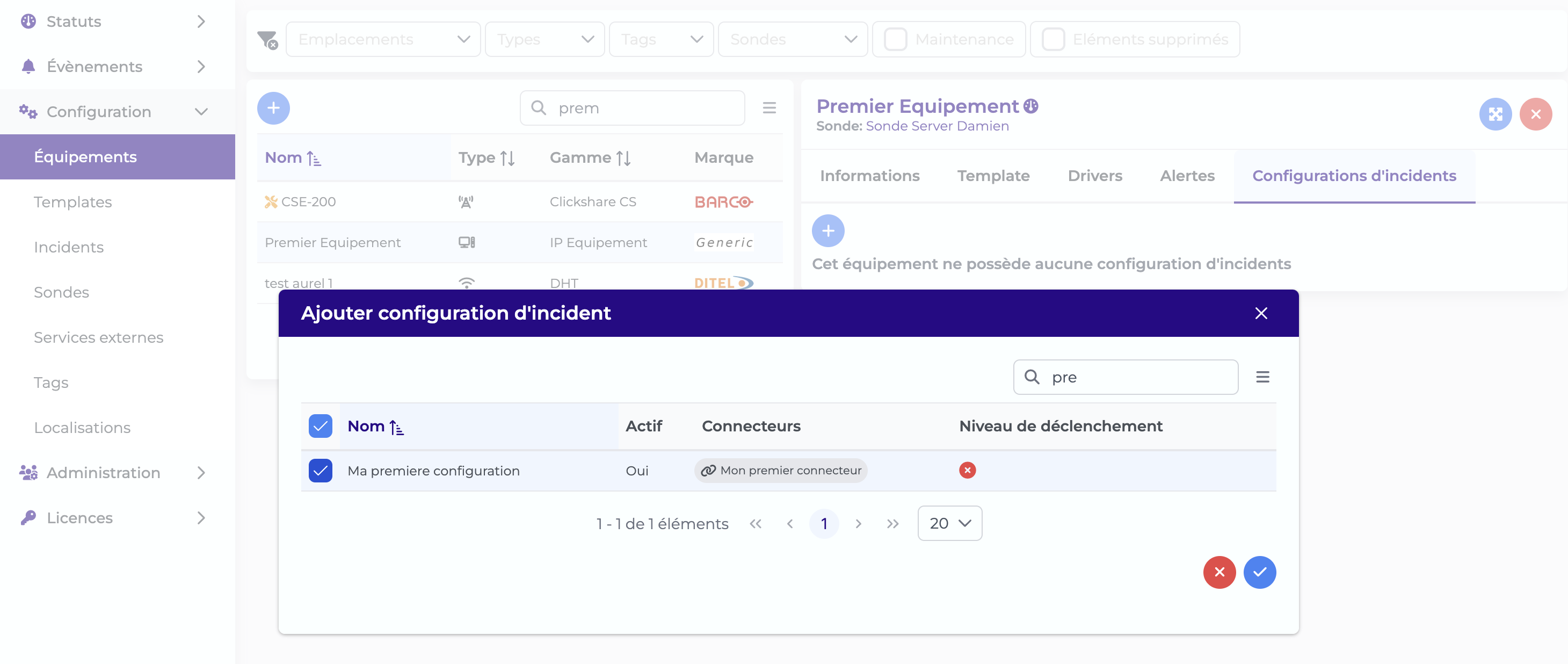
Task: Toggle the Eléments supprimés checkbox
Action: pos(1053,40)
